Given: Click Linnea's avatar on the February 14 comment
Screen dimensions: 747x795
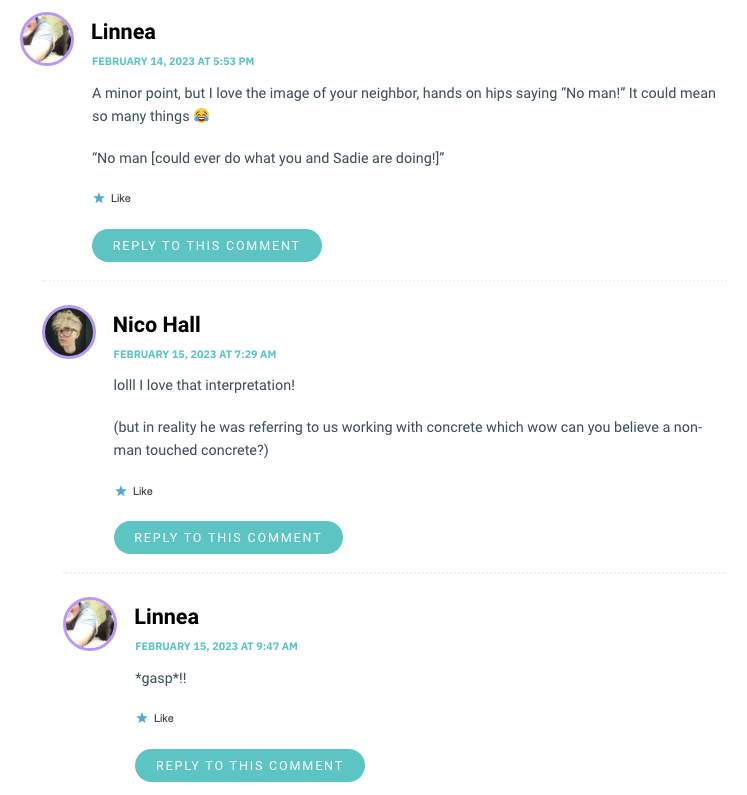Looking at the screenshot, I should pyautogui.click(x=47, y=39).
